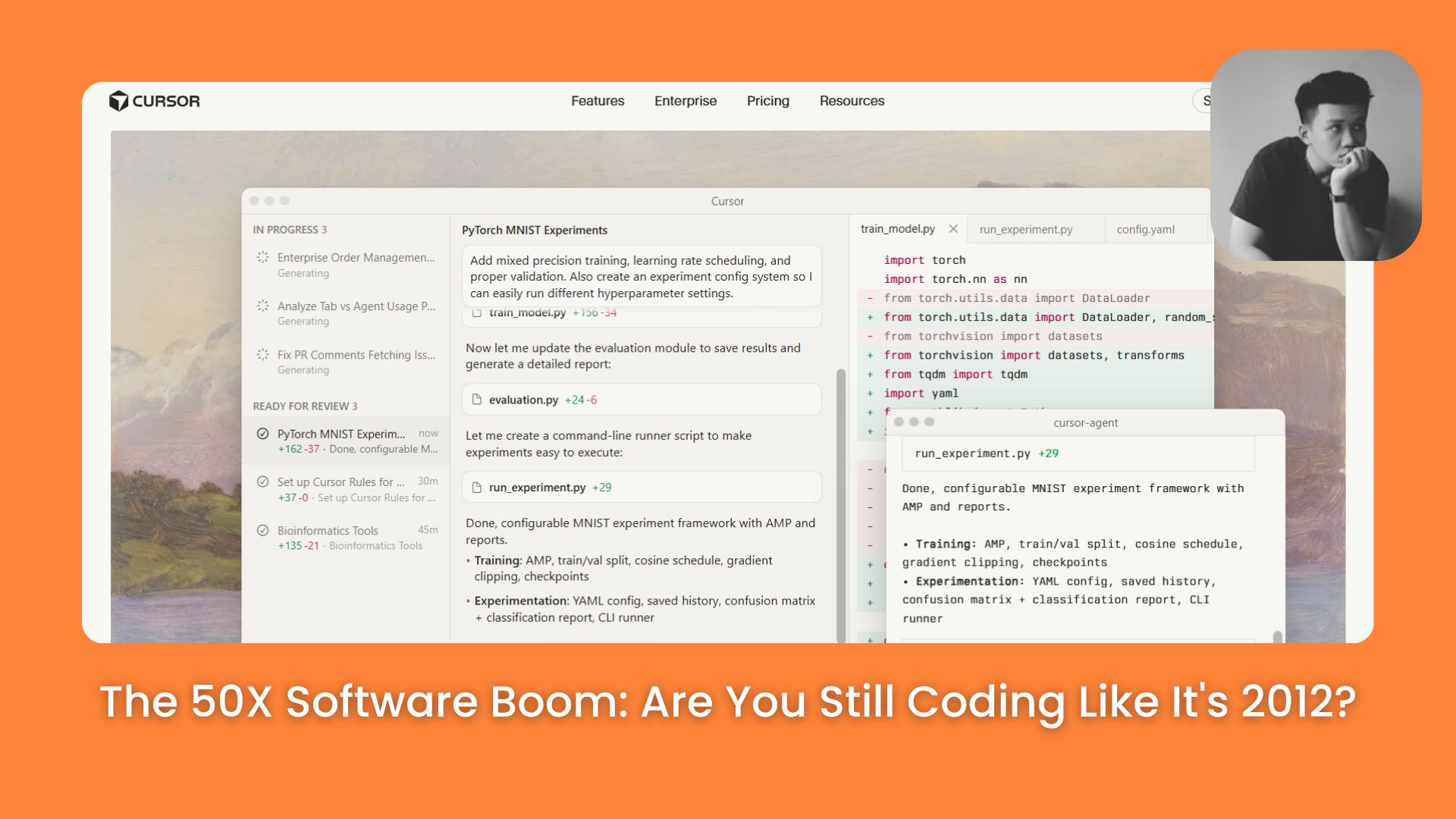Open the evaluation.py +24 -6 diff card
1456x819 pixels.
click(642, 400)
